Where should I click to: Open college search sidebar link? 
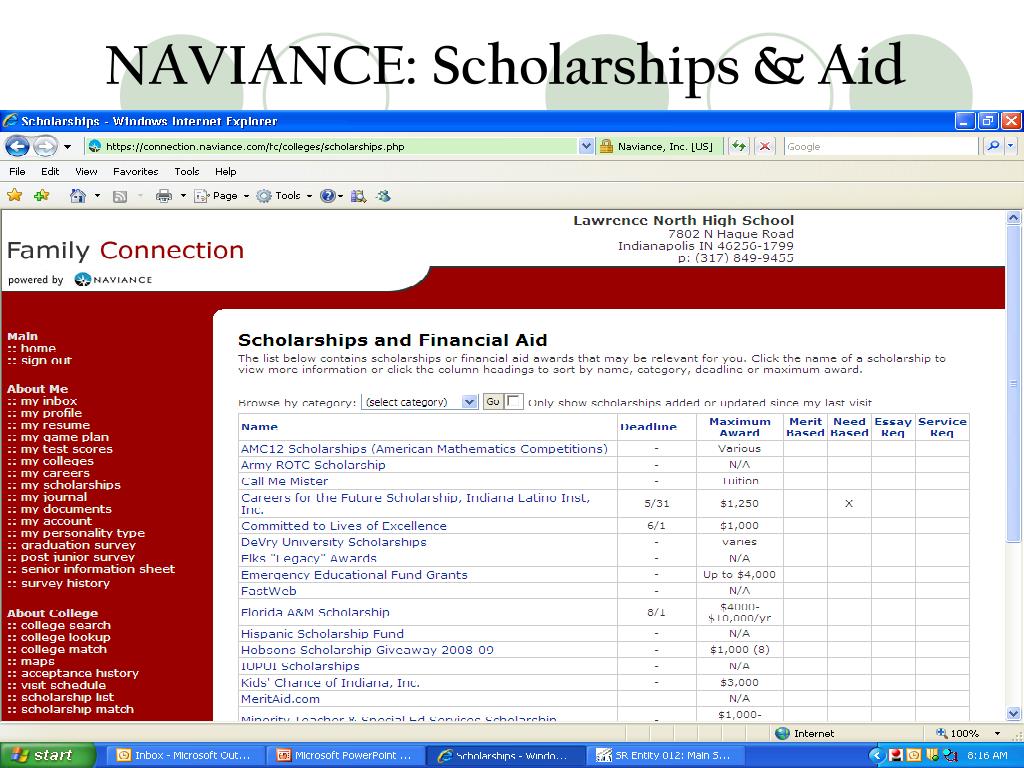[x=65, y=625]
